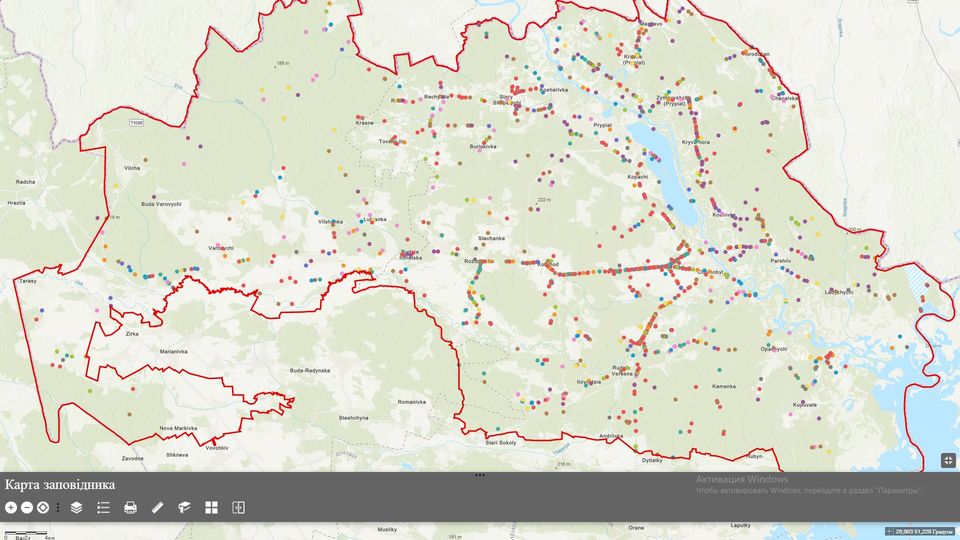Image resolution: width=960 pixels, height=540 pixels.
Task: Enable the coordinate picker crosshair icon
Action: pyautogui.click(x=889, y=532)
